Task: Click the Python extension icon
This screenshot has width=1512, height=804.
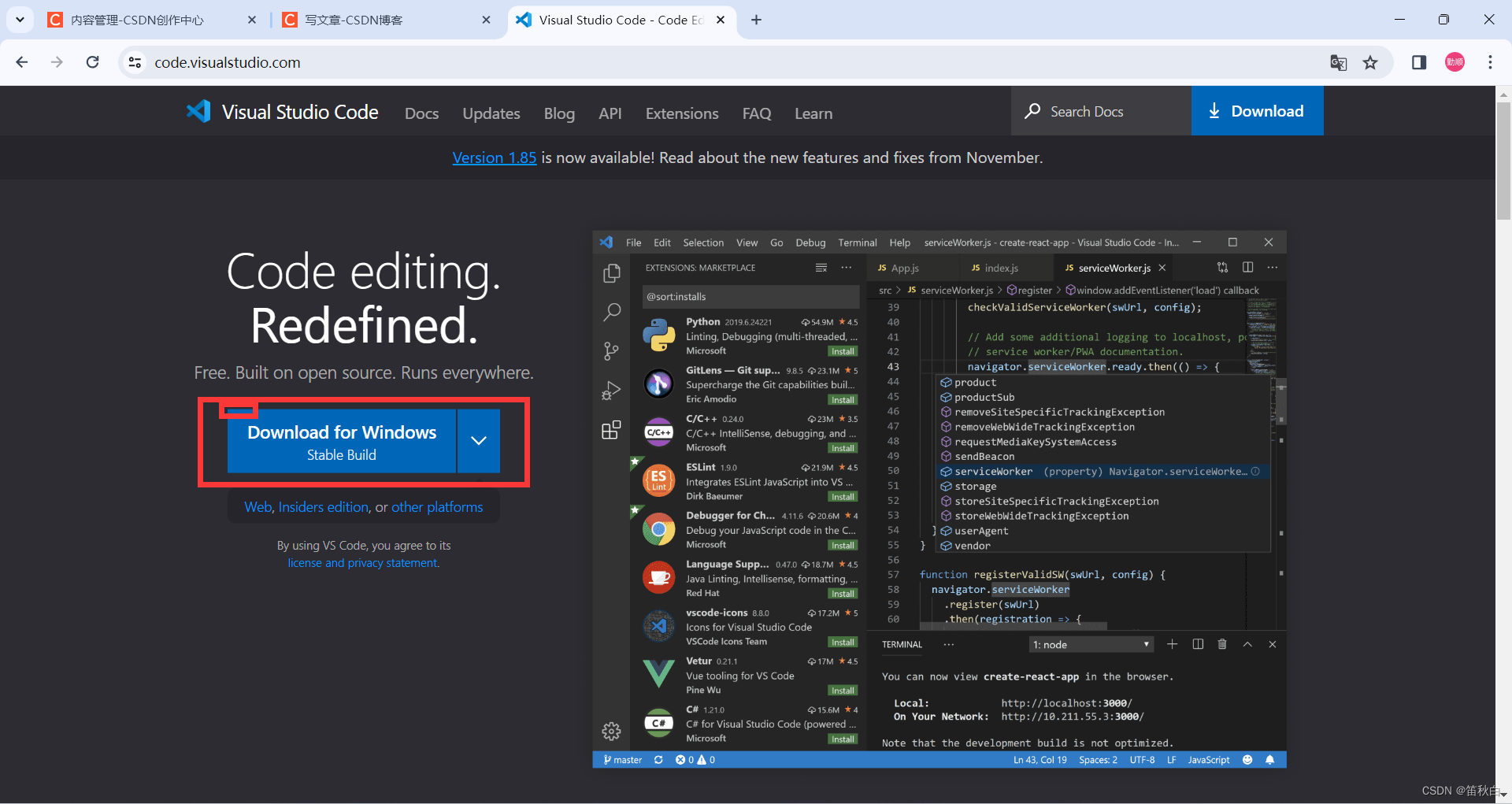Action: click(x=658, y=335)
